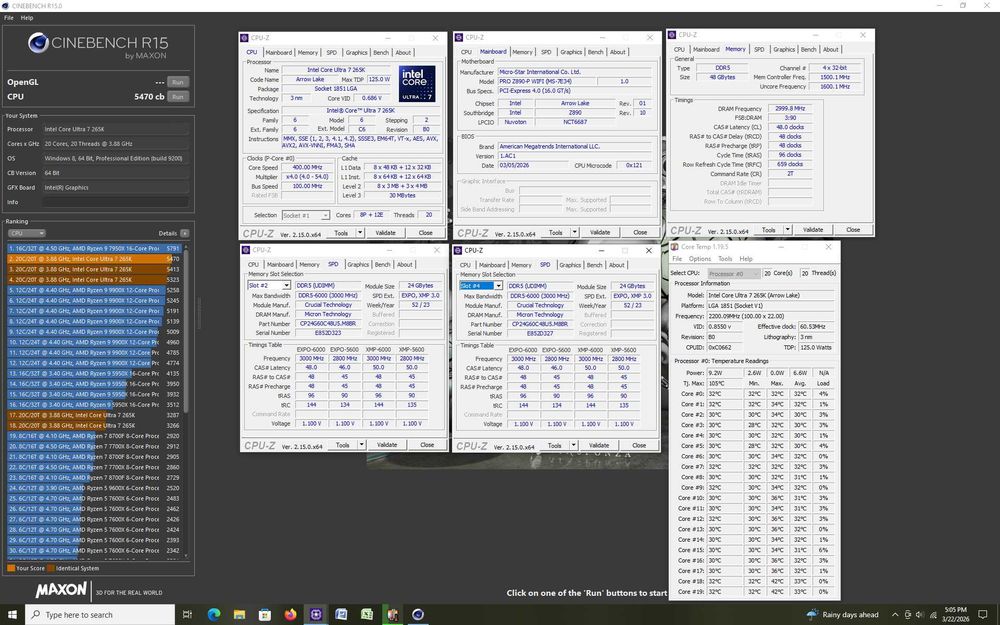1000x625 pixels.
Task: Open the Socket #1 selection dropdown in CPU-Z
Action: pos(305,216)
